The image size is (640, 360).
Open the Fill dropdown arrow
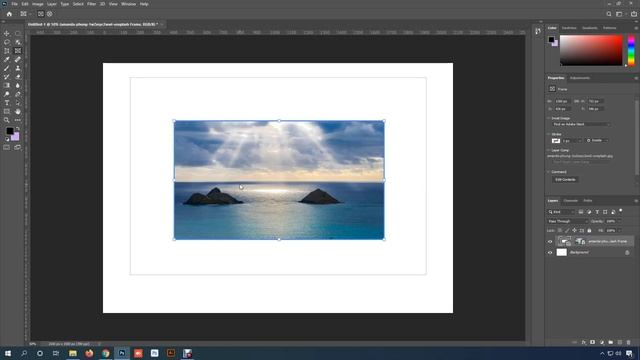click(x=619, y=231)
